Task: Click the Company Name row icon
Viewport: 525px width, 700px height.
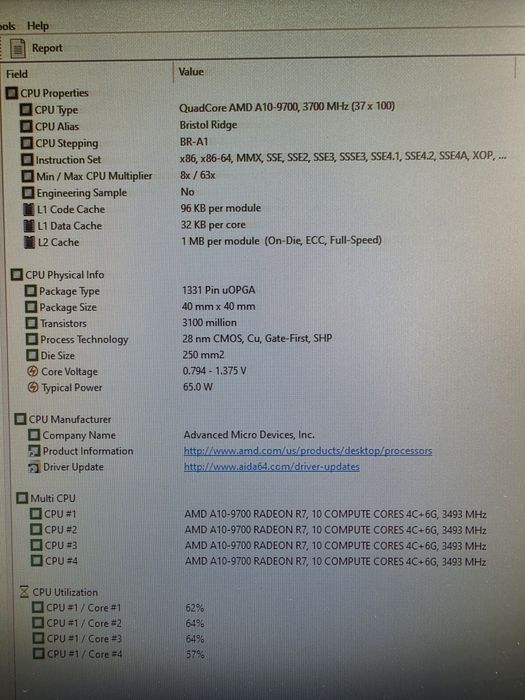Action: click(x=34, y=435)
